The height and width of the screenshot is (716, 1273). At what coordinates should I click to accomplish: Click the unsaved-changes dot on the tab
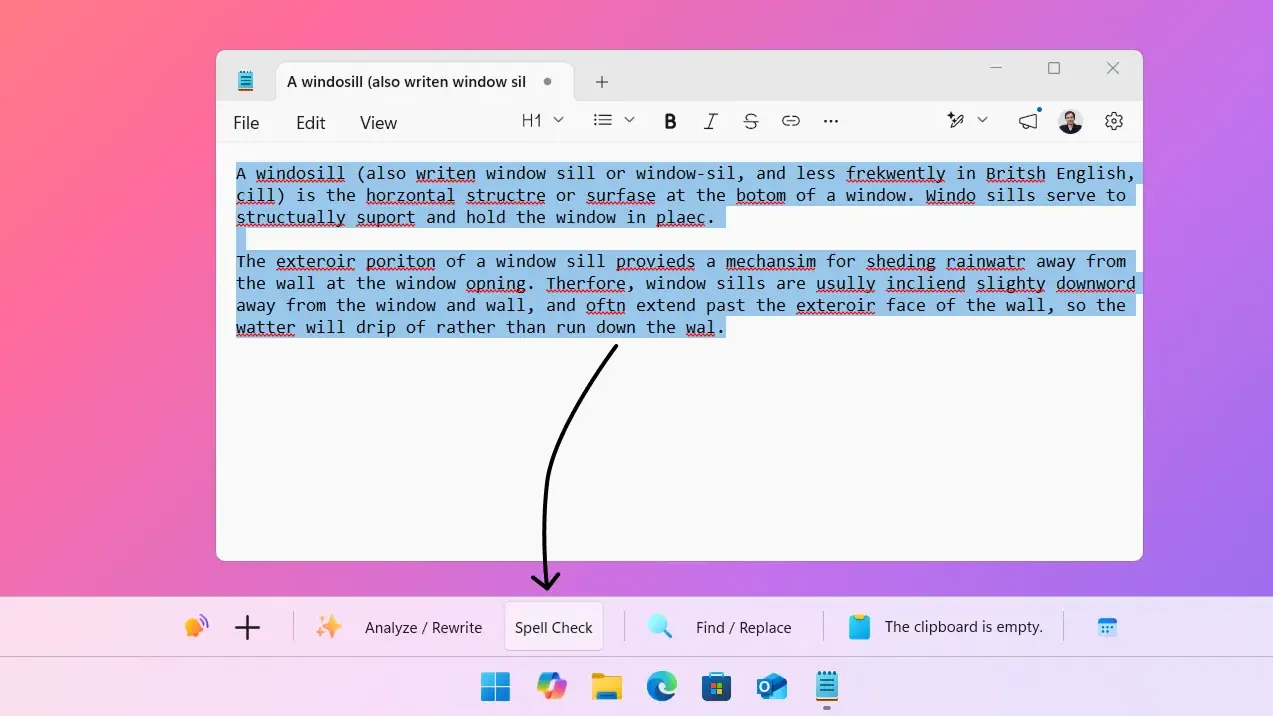(x=547, y=82)
